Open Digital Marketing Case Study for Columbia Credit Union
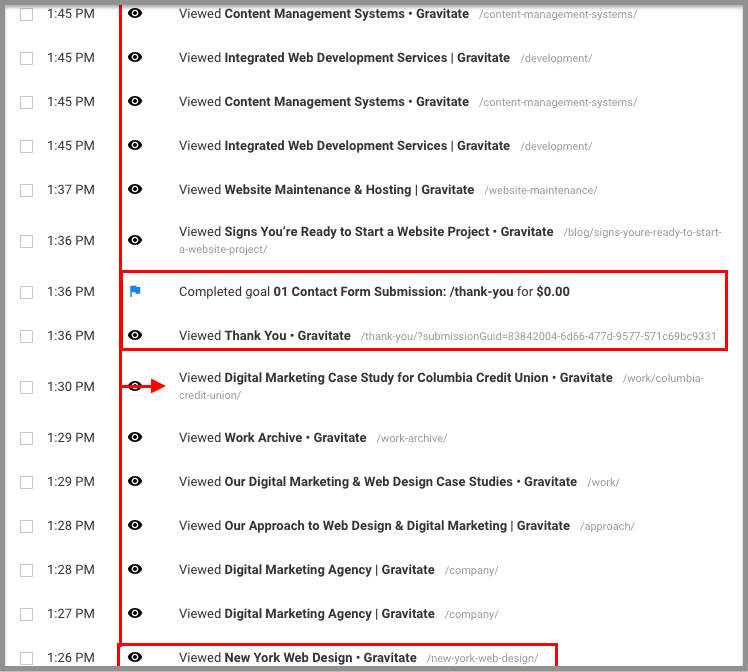Screen dimensions: 748x672 (418, 378)
